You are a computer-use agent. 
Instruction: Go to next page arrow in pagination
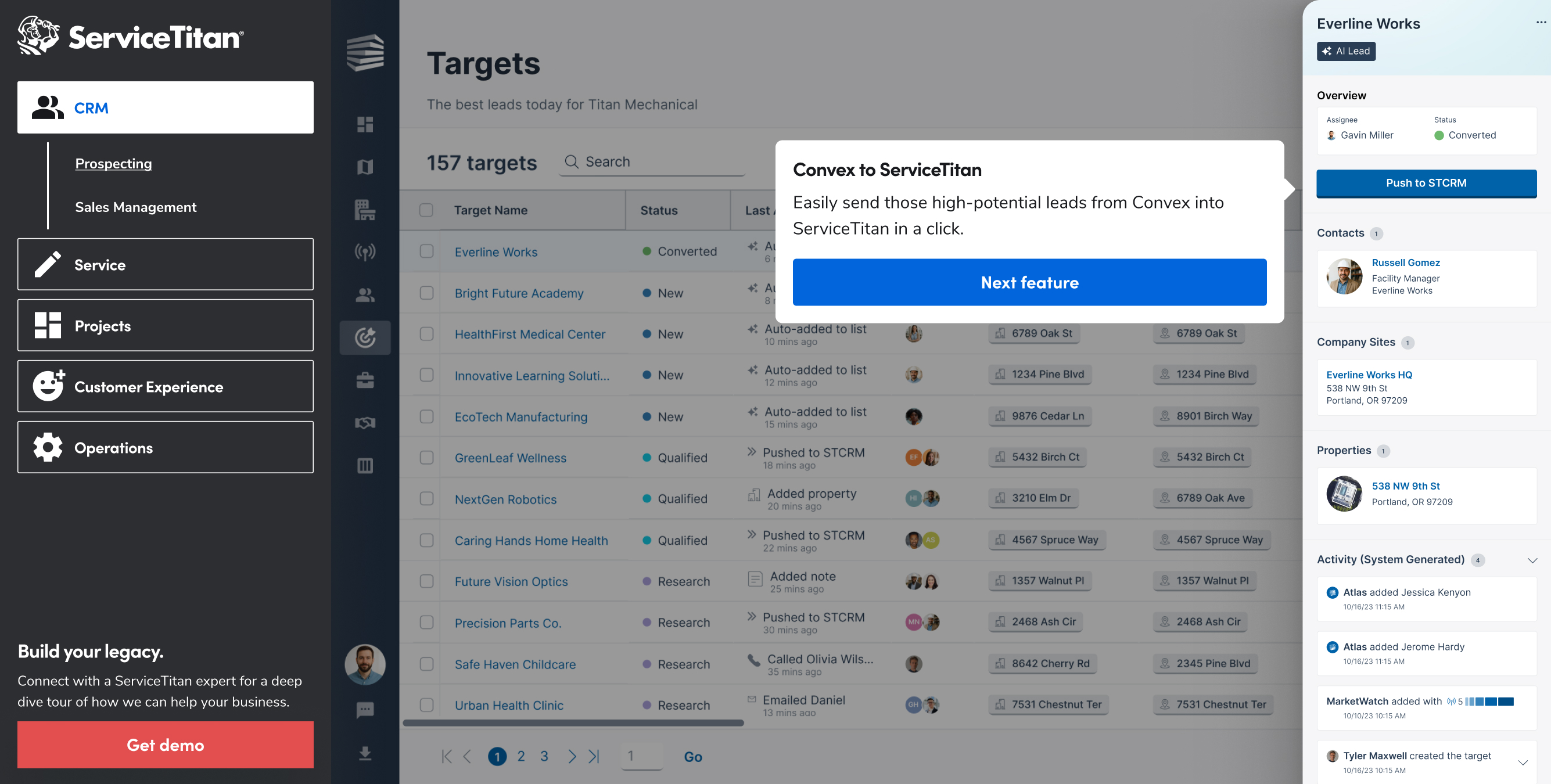click(x=572, y=756)
